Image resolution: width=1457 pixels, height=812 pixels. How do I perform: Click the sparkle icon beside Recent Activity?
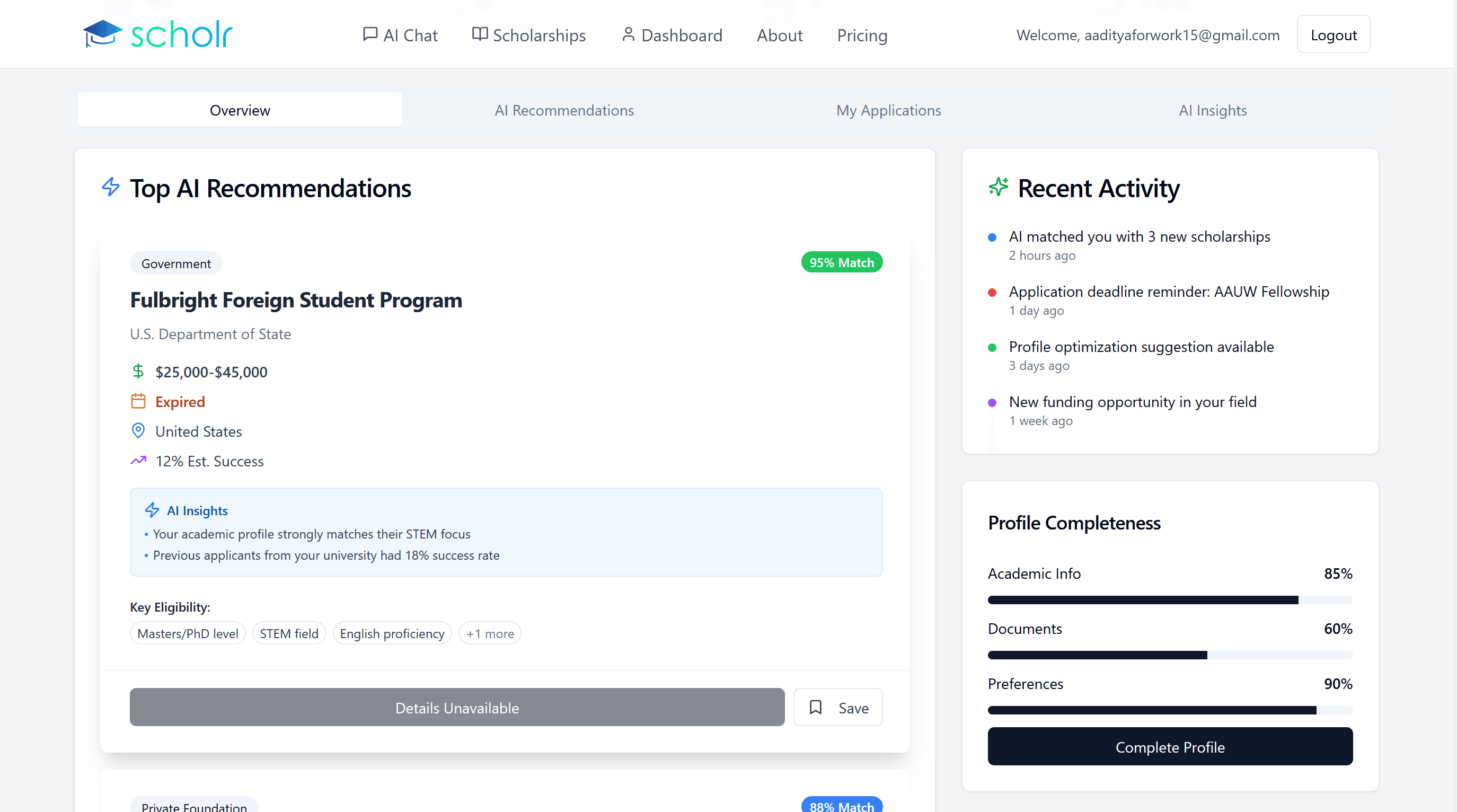[x=999, y=187]
